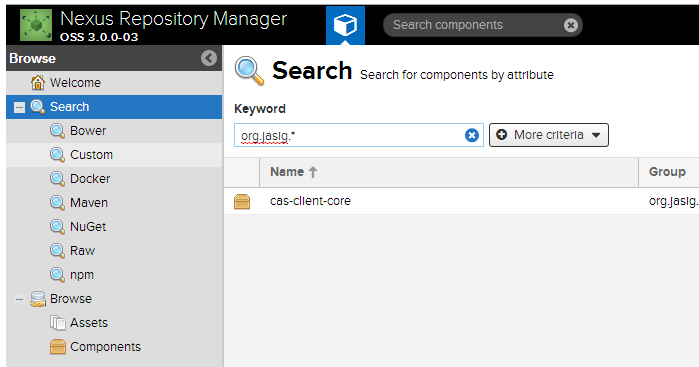Open the Components box icon

coord(58,347)
